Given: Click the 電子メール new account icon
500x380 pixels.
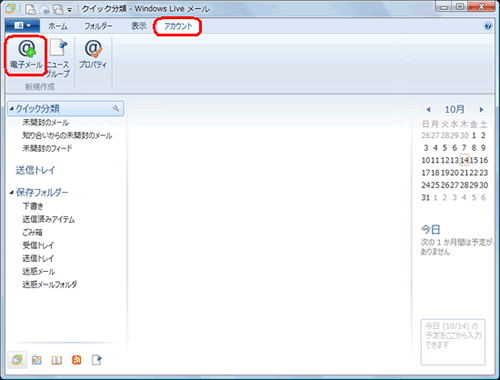Looking at the screenshot, I should pyautogui.click(x=26, y=55).
